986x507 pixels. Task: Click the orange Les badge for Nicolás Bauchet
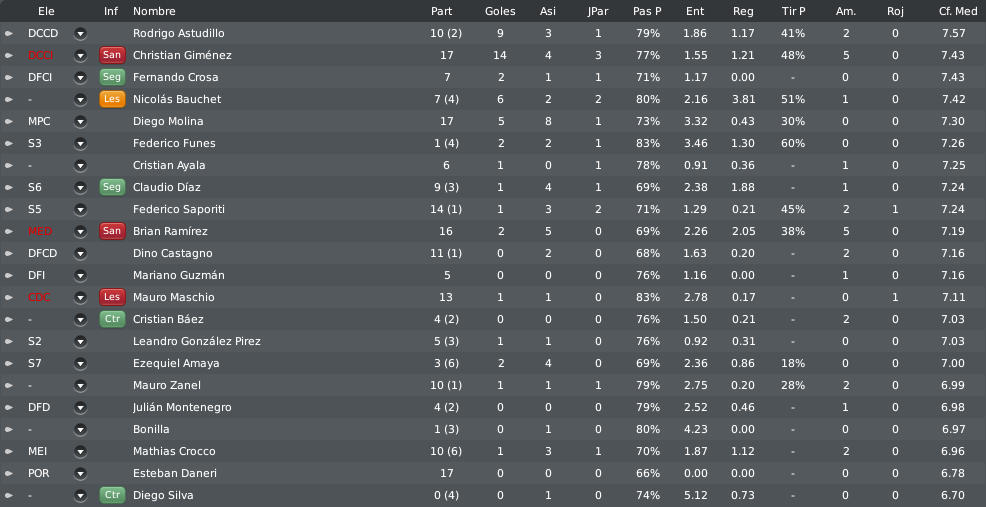coord(111,99)
